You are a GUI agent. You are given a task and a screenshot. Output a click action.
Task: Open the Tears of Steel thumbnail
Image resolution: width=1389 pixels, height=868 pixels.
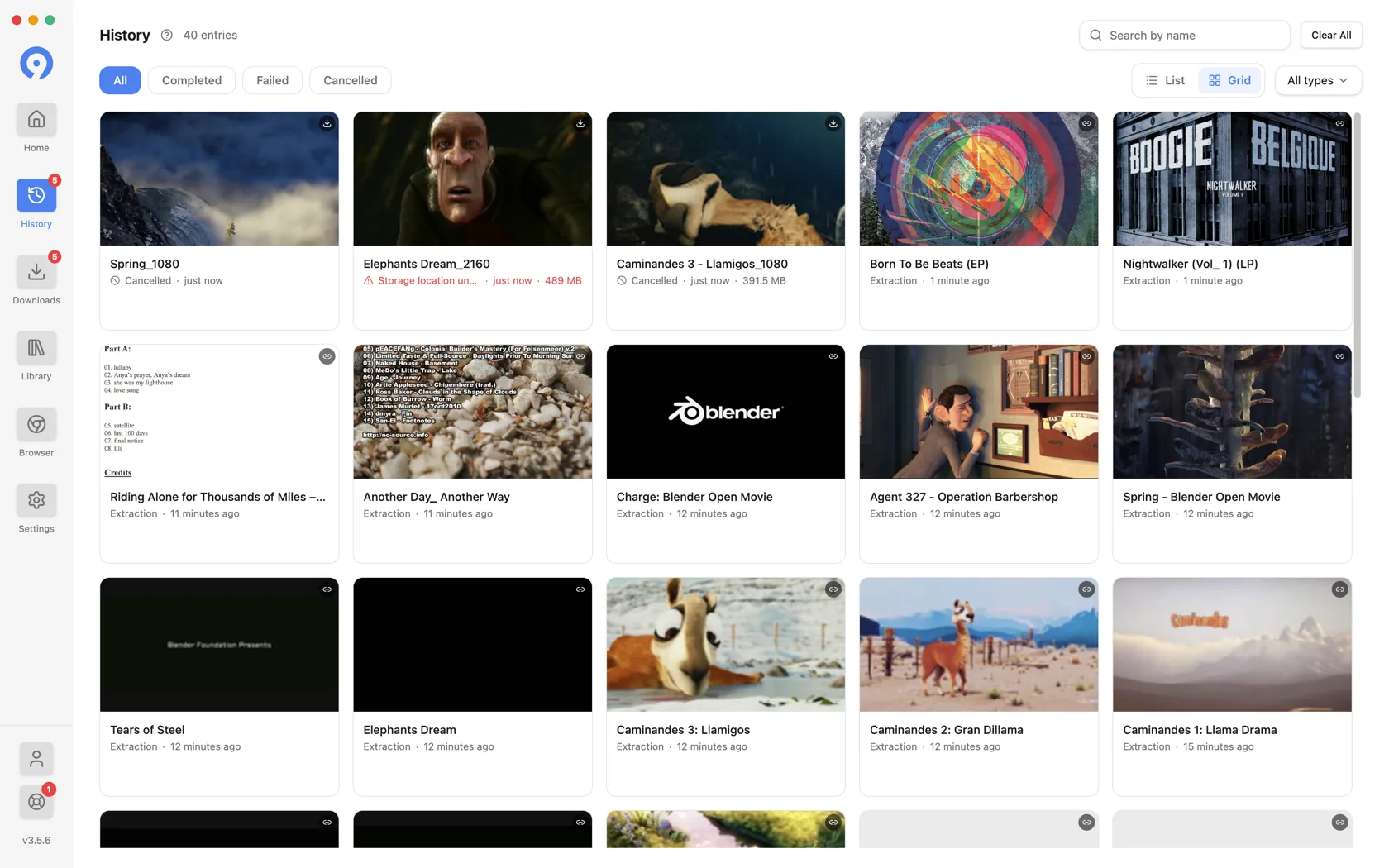click(219, 645)
